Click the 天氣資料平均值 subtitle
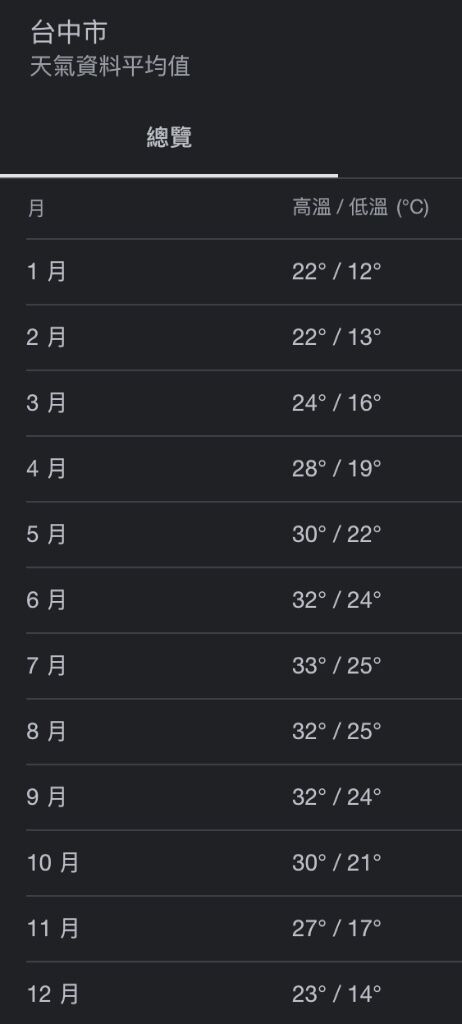462x1024 pixels. pyautogui.click(x=110, y=67)
